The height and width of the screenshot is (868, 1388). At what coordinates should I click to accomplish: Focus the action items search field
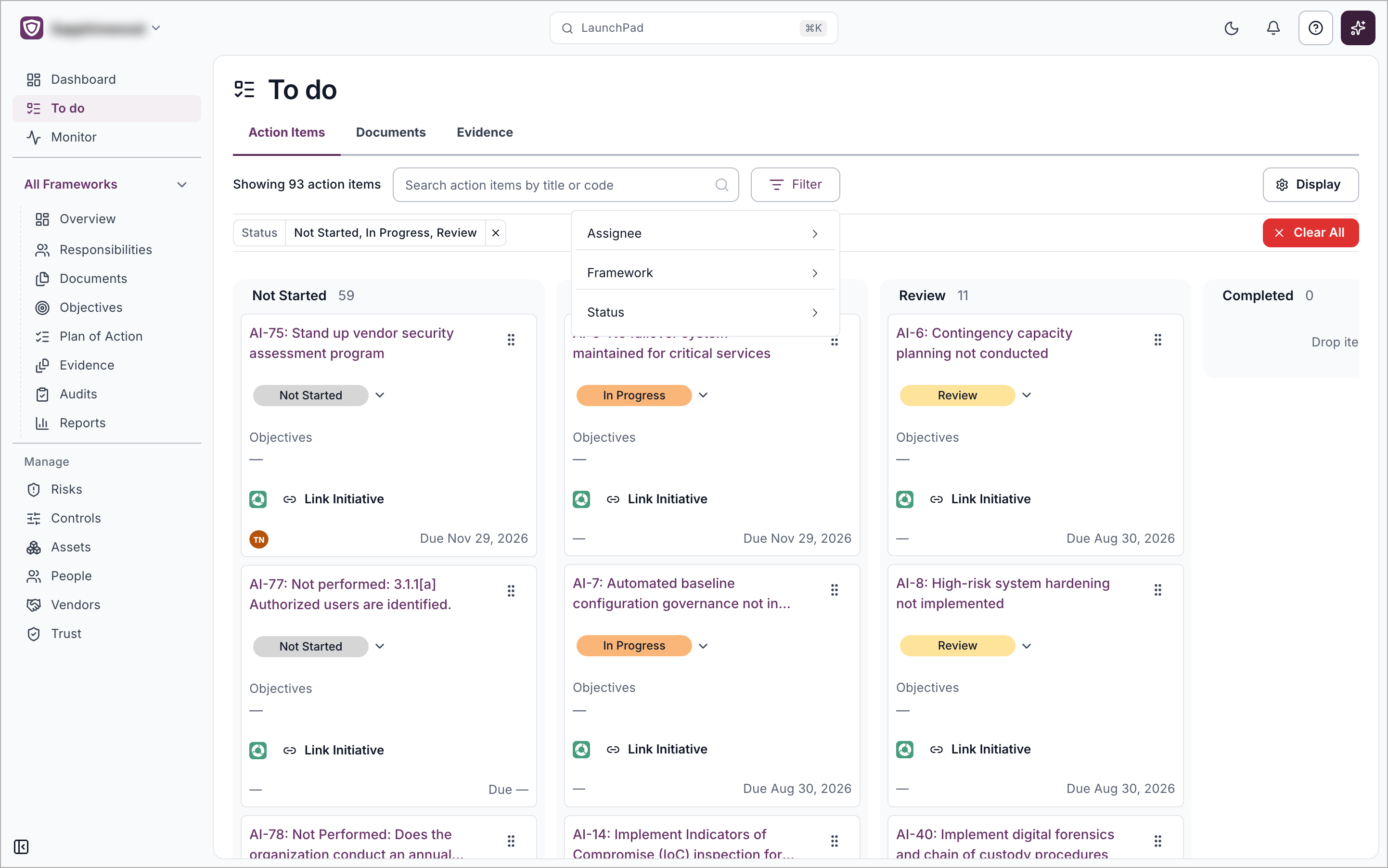(565, 185)
